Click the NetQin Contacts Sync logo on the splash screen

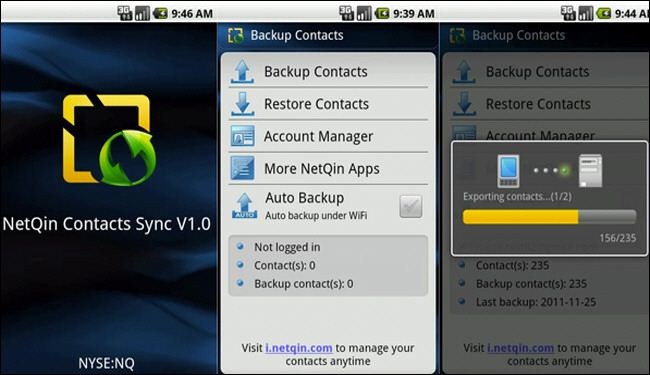(109, 140)
